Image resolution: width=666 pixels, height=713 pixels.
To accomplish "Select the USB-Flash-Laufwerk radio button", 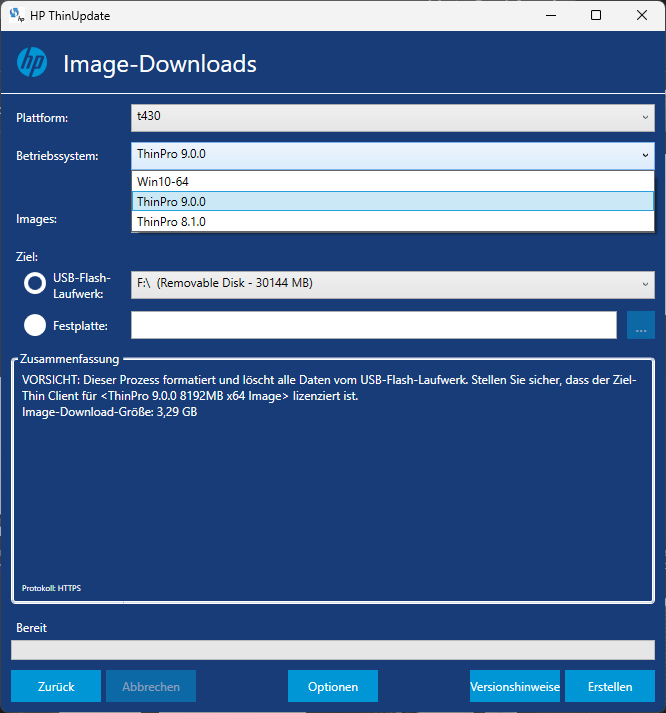I will point(35,283).
